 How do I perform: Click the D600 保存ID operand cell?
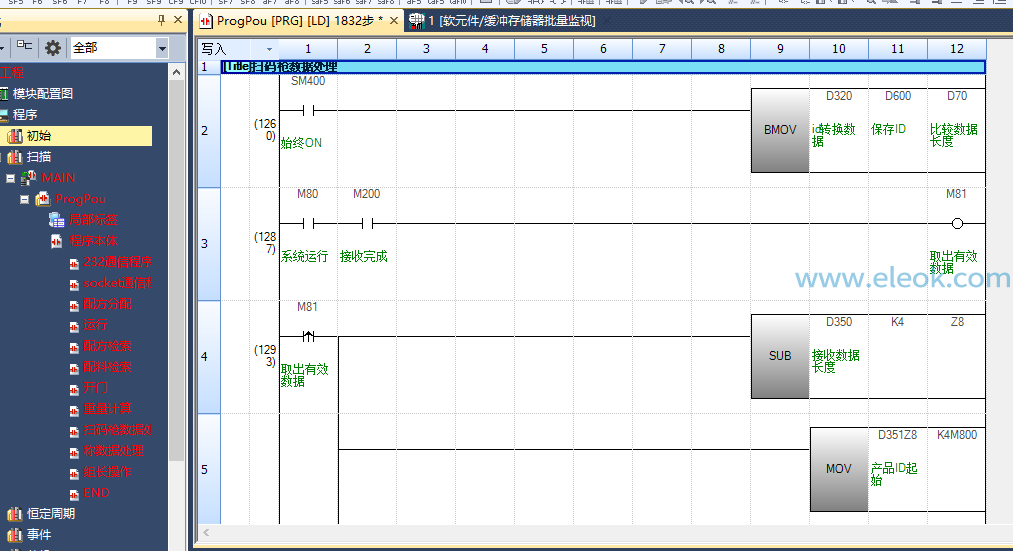tap(898, 130)
